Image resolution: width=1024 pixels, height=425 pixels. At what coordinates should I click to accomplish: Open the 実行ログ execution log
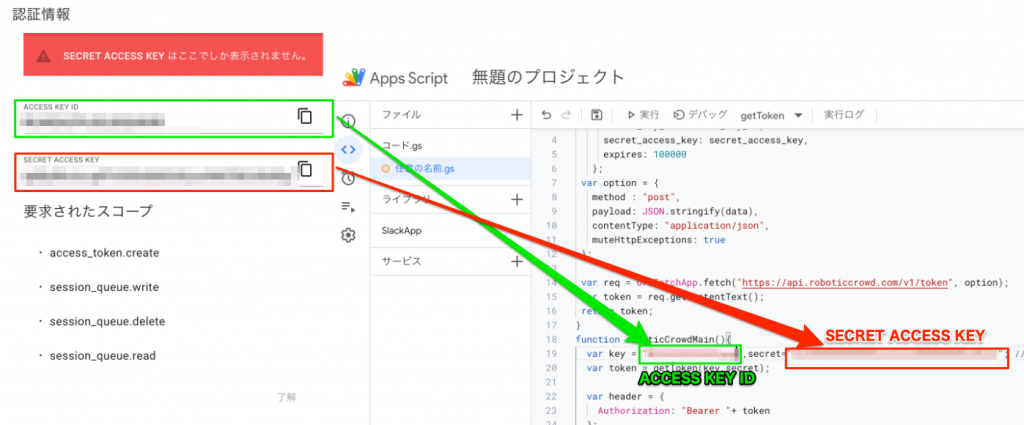(x=844, y=115)
